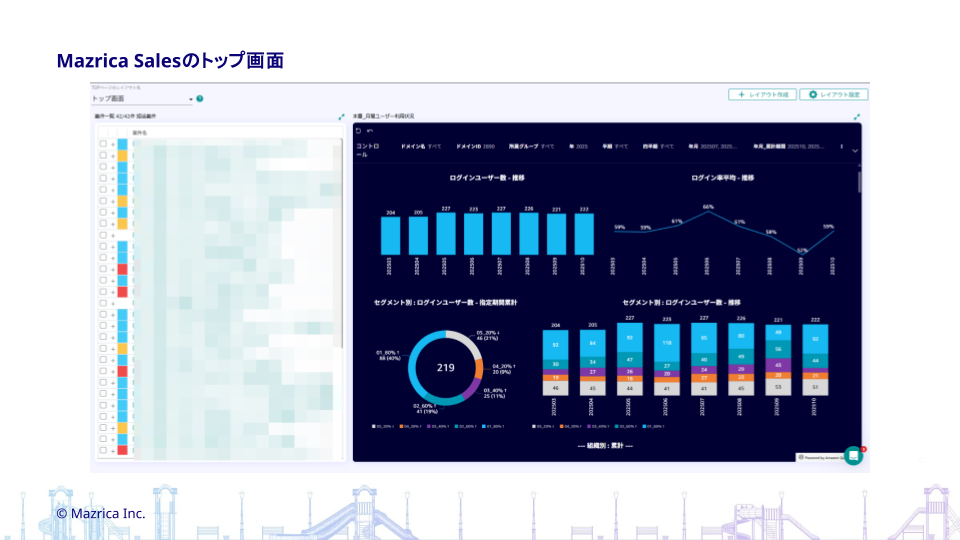
Task: Collapse the コントロール filter bar chevron
Action: pos(855,151)
